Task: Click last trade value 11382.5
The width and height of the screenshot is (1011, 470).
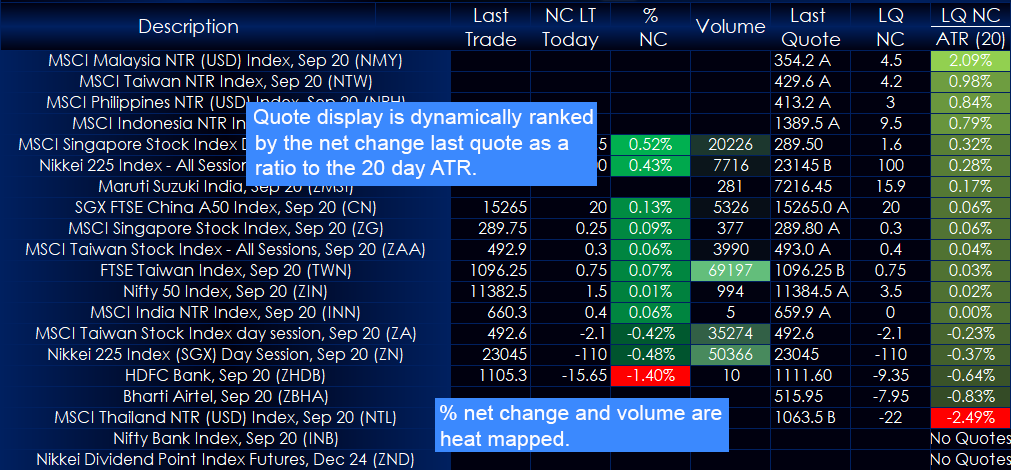Action: tap(491, 291)
